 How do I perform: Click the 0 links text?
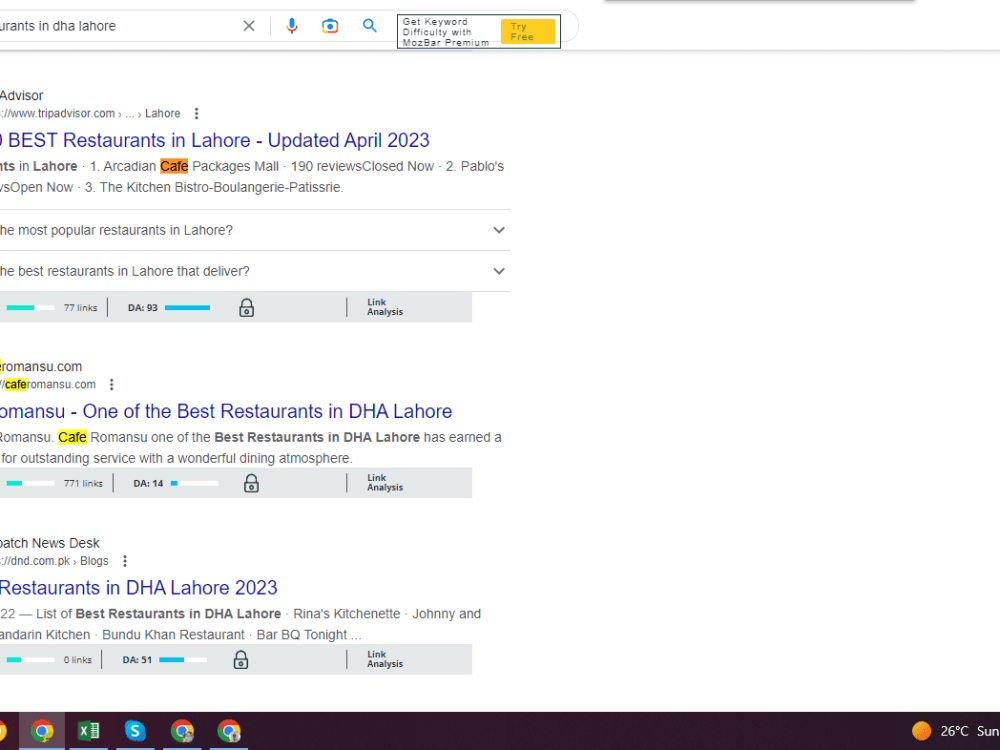(78, 659)
